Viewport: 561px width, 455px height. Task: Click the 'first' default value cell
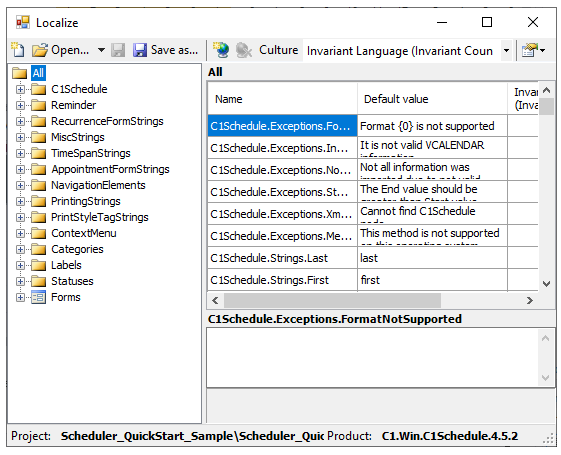point(432,280)
